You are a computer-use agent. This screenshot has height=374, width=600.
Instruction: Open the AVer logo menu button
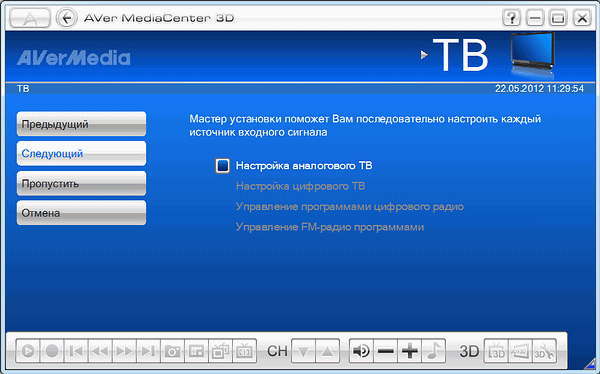tap(30, 18)
